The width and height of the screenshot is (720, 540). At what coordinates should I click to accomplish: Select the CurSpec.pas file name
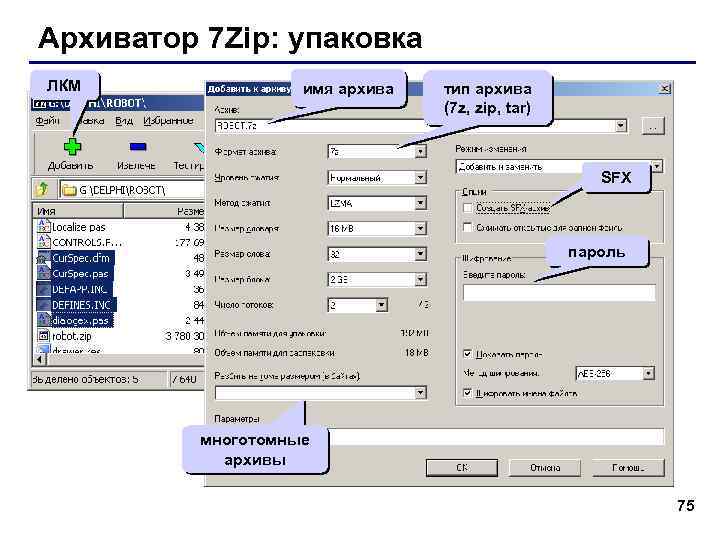pyautogui.click(x=80, y=274)
